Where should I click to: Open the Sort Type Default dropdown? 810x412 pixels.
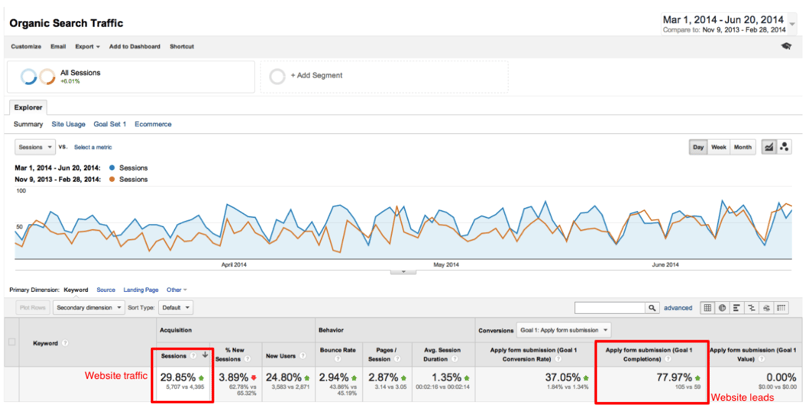pyautogui.click(x=175, y=308)
